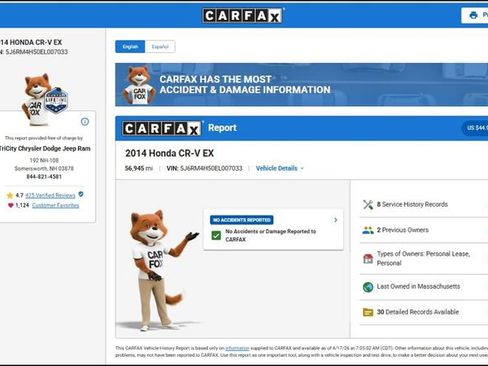This screenshot has height=366, width=488.
Task: Click the CARFAX logo in the top header
Action: [243, 16]
